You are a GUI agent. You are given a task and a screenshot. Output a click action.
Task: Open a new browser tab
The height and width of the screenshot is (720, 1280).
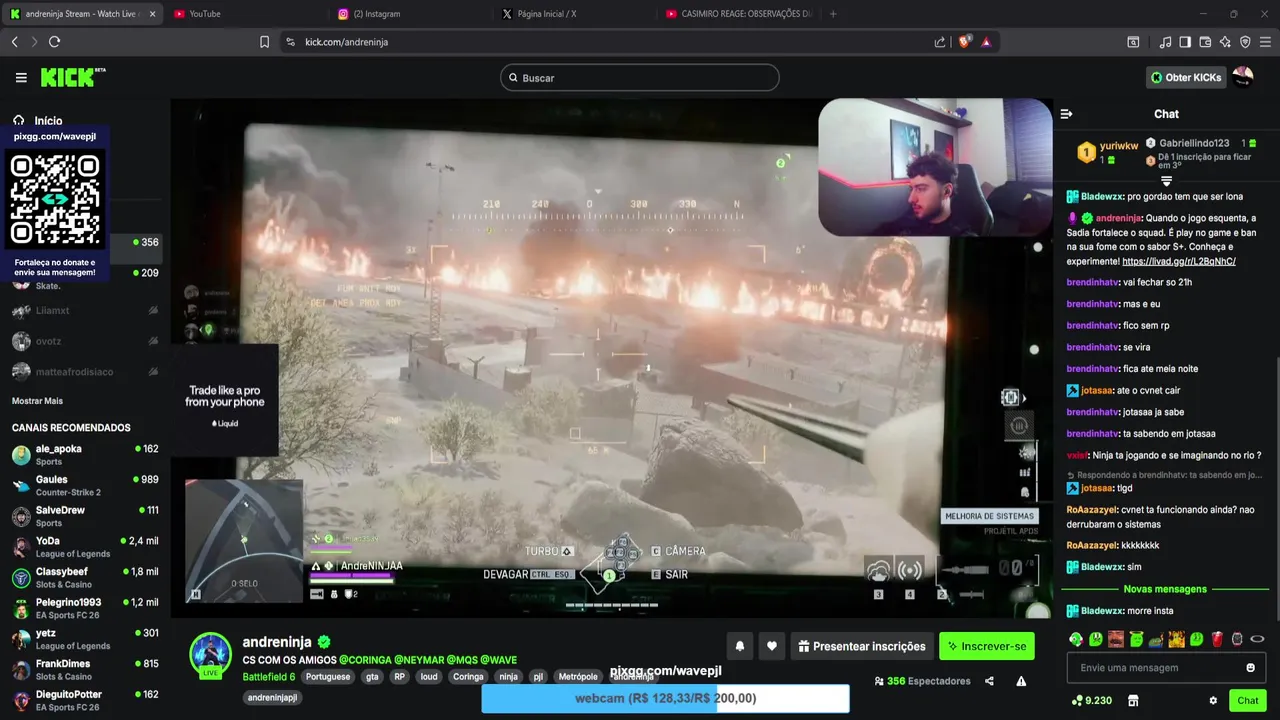pos(833,14)
